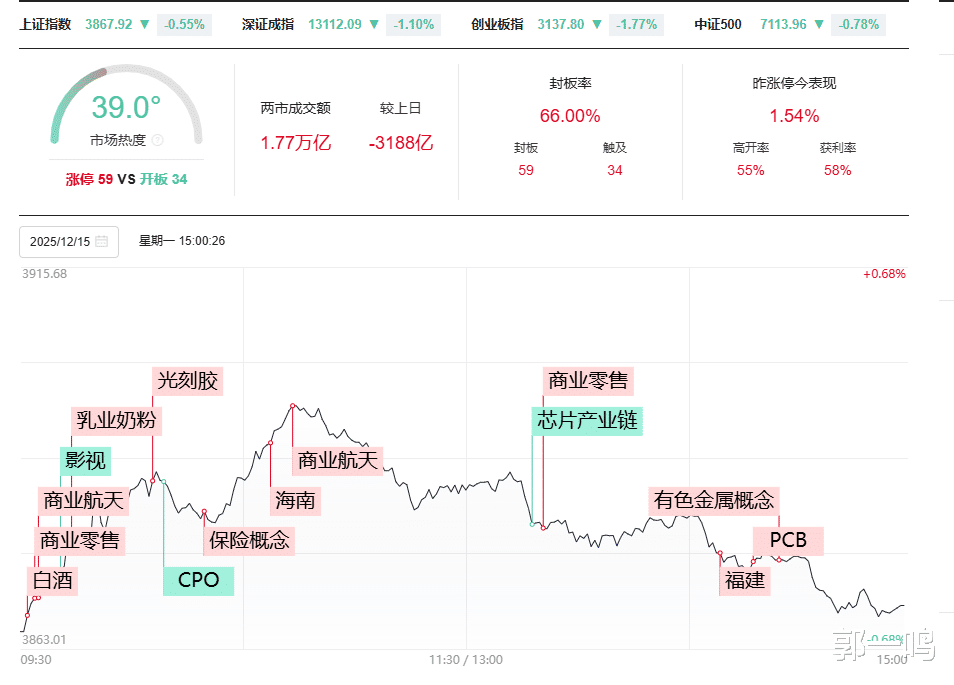Click the 封板率 66.00% value
The width and height of the screenshot is (954, 685).
pyautogui.click(x=570, y=116)
